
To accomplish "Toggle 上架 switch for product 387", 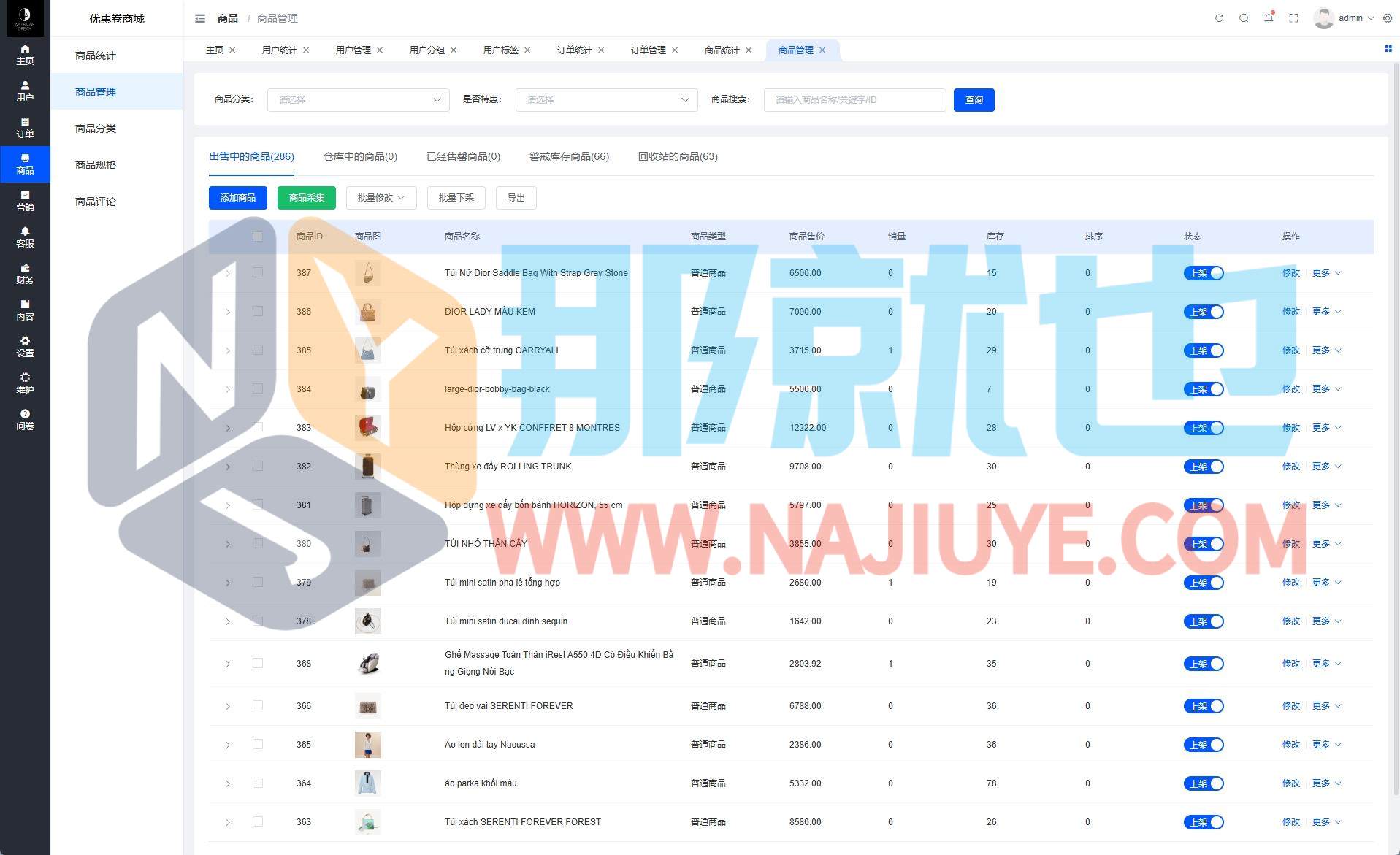I will 1203,273.
